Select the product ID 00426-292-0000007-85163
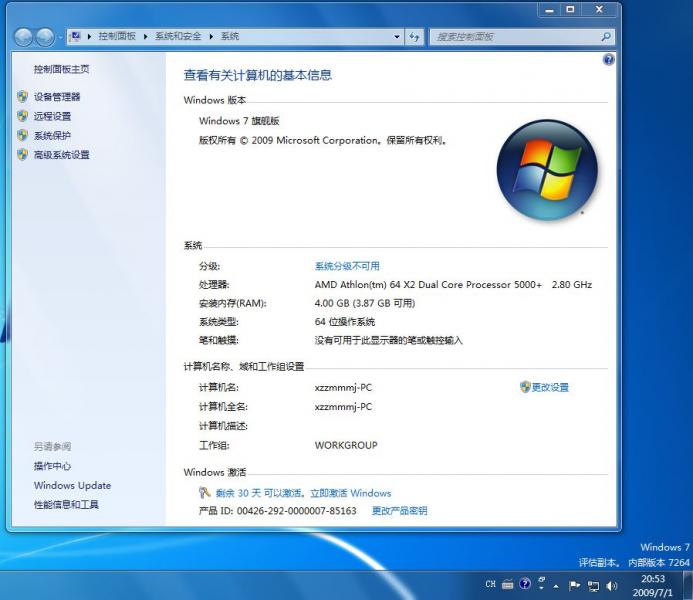 [x=297, y=511]
